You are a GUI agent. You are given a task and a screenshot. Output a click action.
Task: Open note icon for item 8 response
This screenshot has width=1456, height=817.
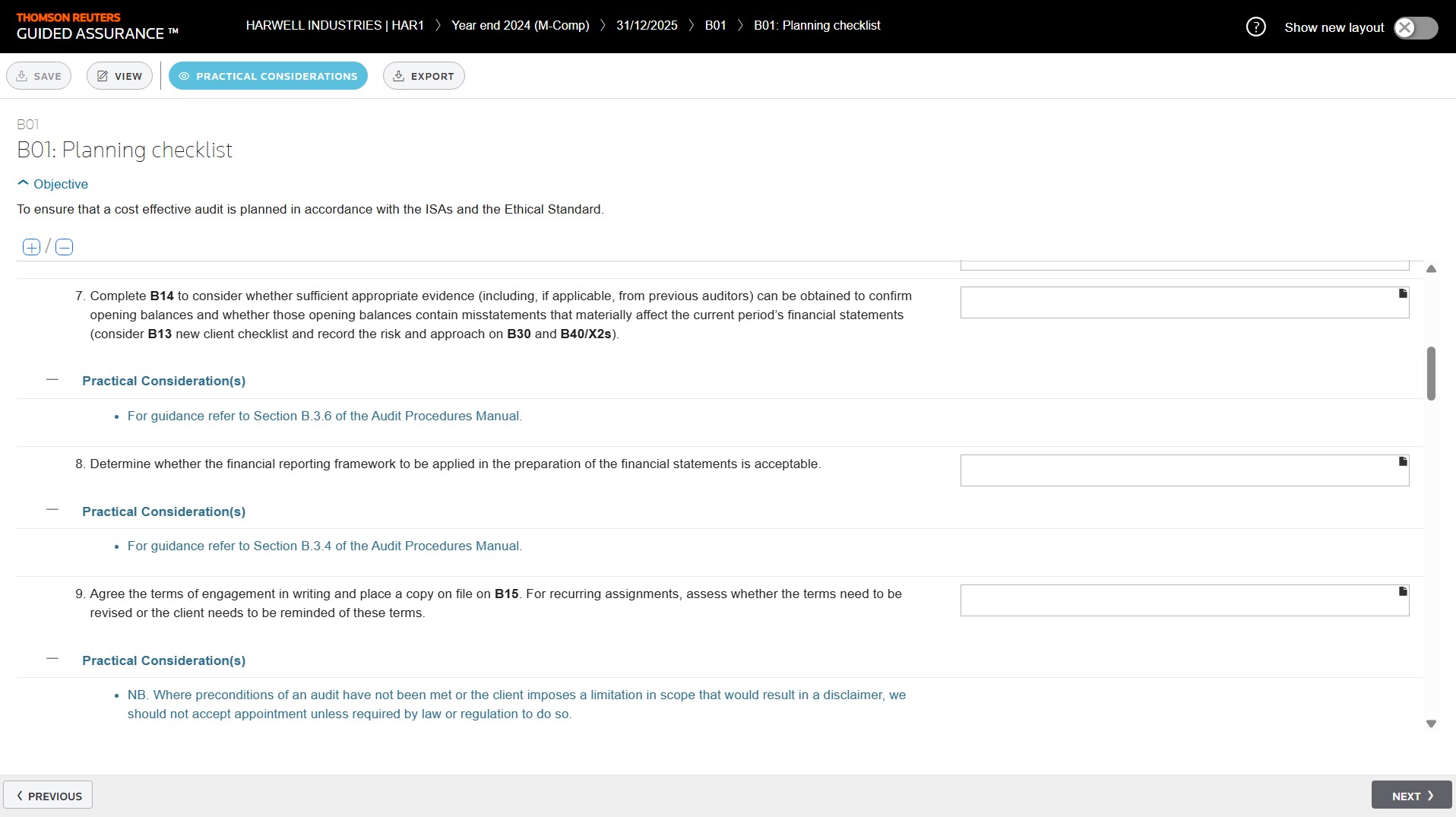coord(1403,462)
